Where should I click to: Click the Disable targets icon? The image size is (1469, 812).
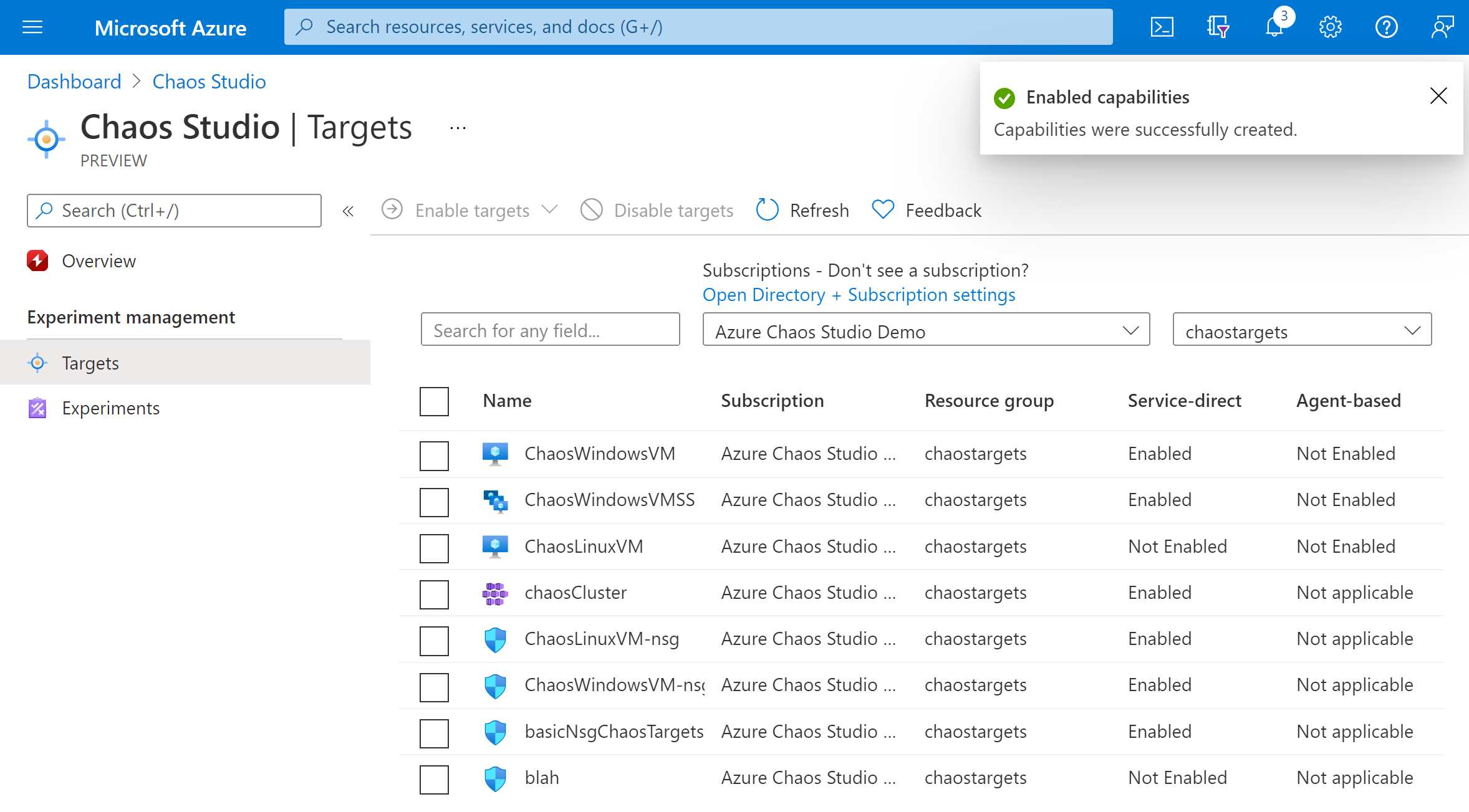[590, 210]
